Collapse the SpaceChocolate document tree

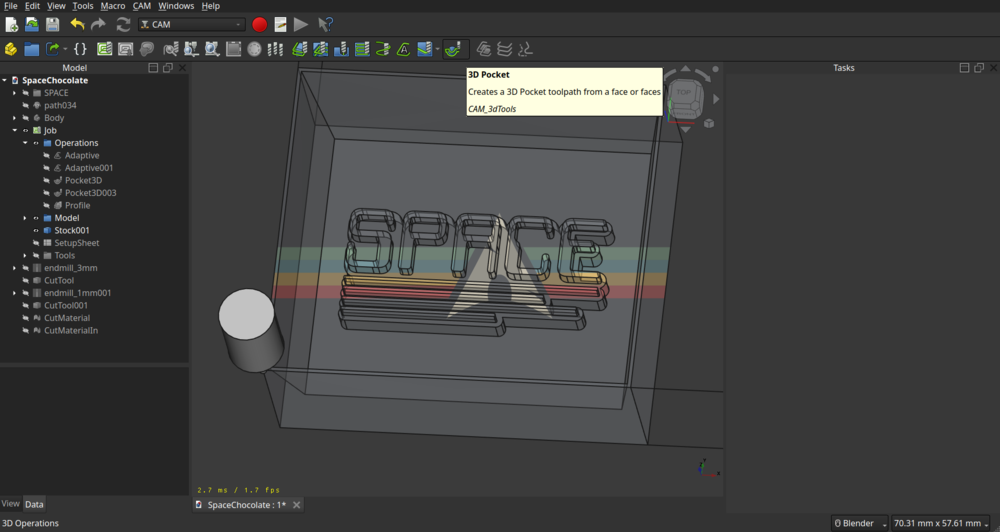[4, 80]
